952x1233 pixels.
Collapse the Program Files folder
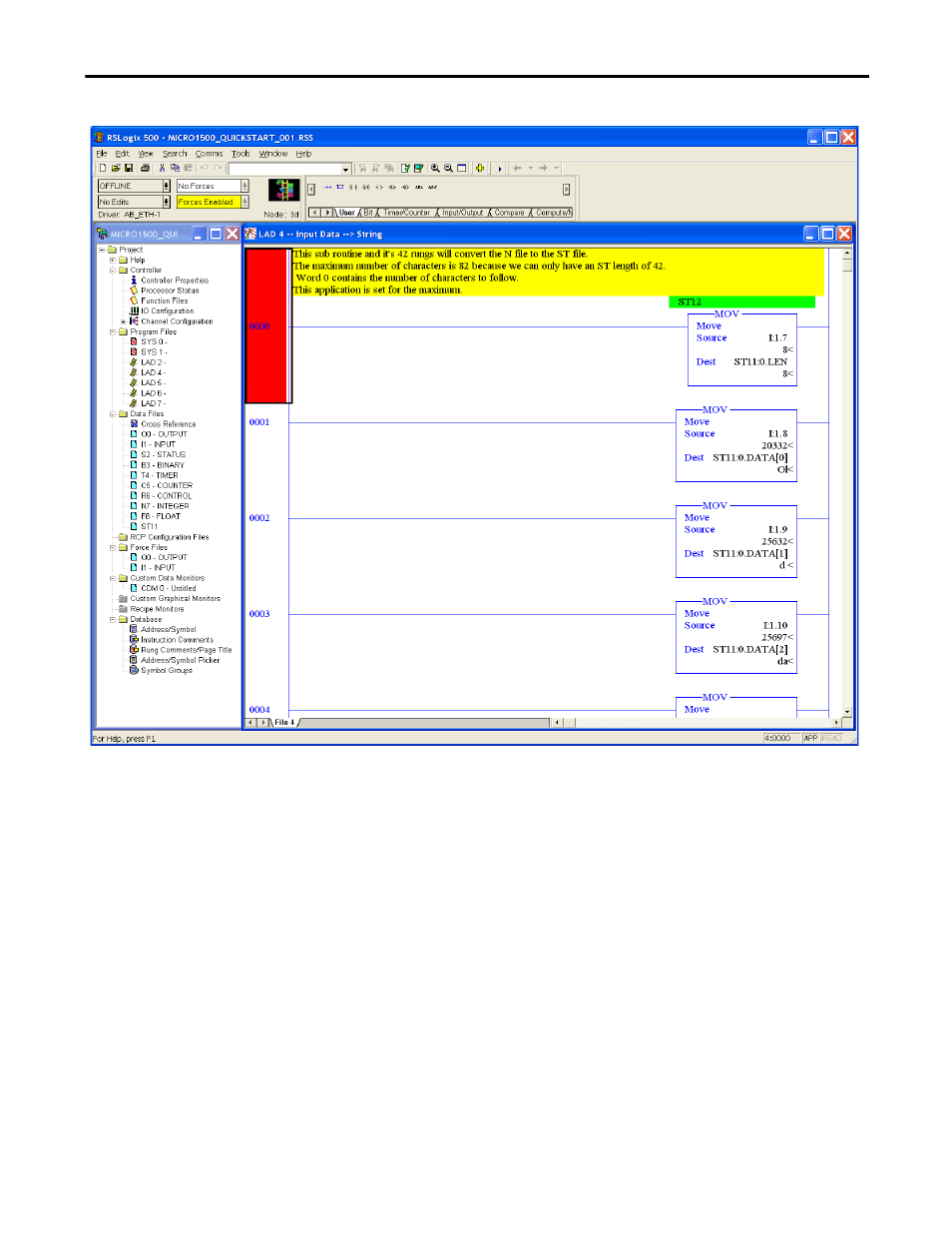pos(113,332)
